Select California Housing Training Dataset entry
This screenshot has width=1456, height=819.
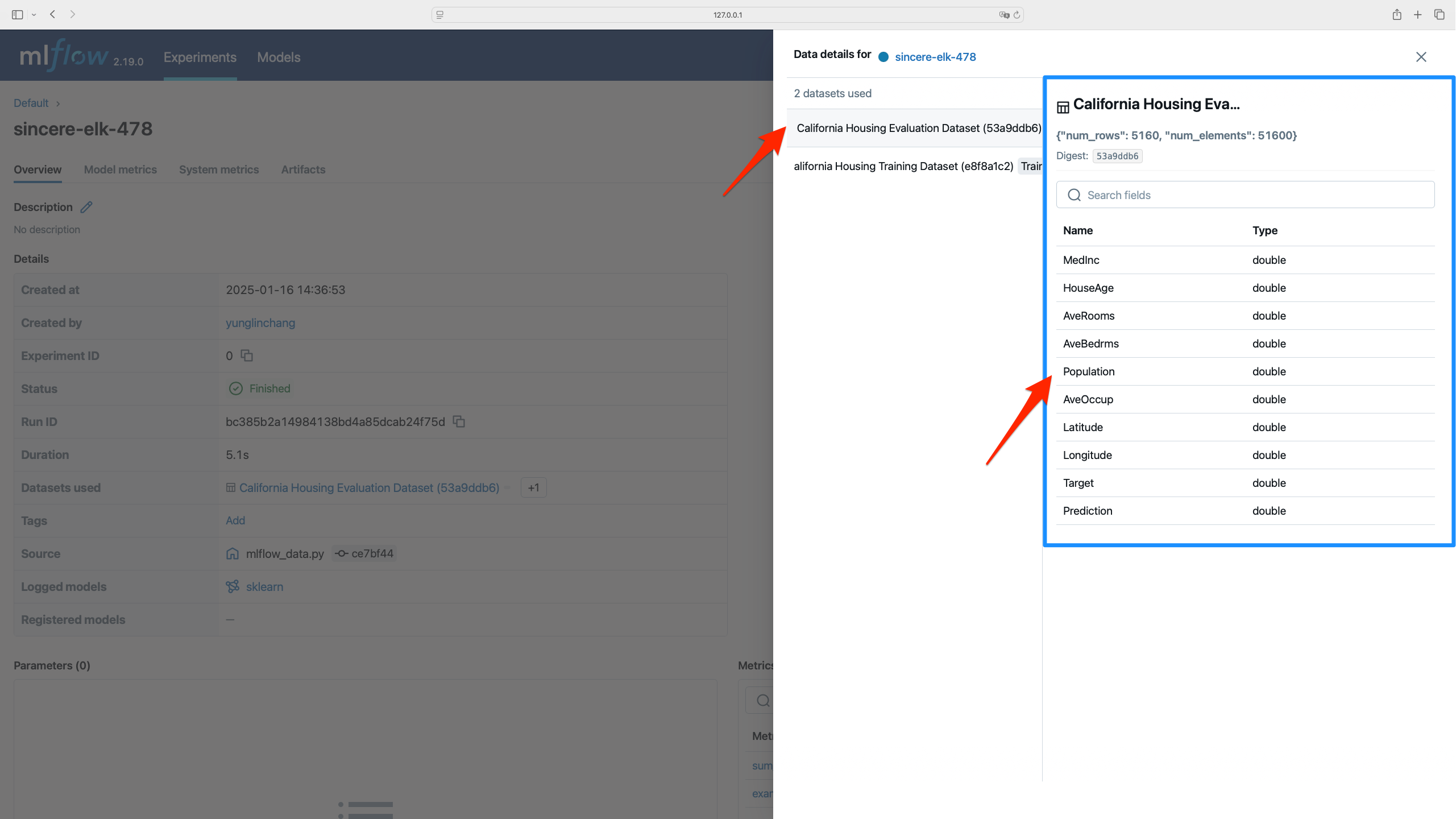(904, 166)
